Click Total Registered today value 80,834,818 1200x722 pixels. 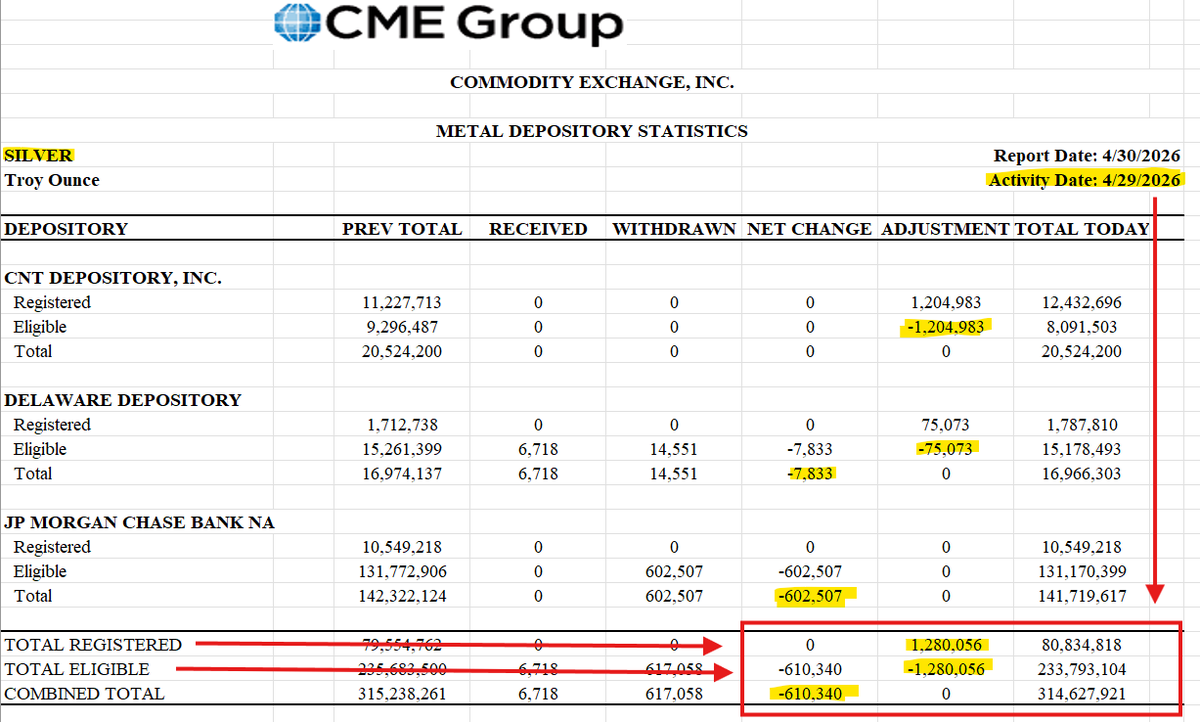pyautogui.click(x=1081, y=645)
